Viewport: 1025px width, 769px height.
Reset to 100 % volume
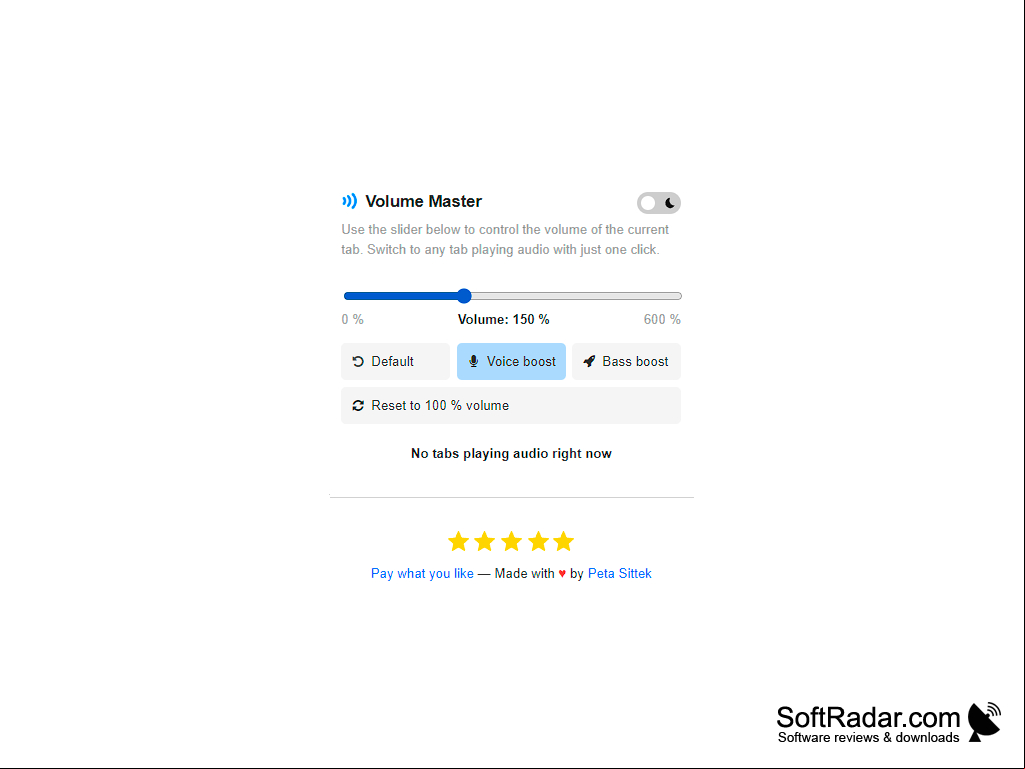coord(511,405)
